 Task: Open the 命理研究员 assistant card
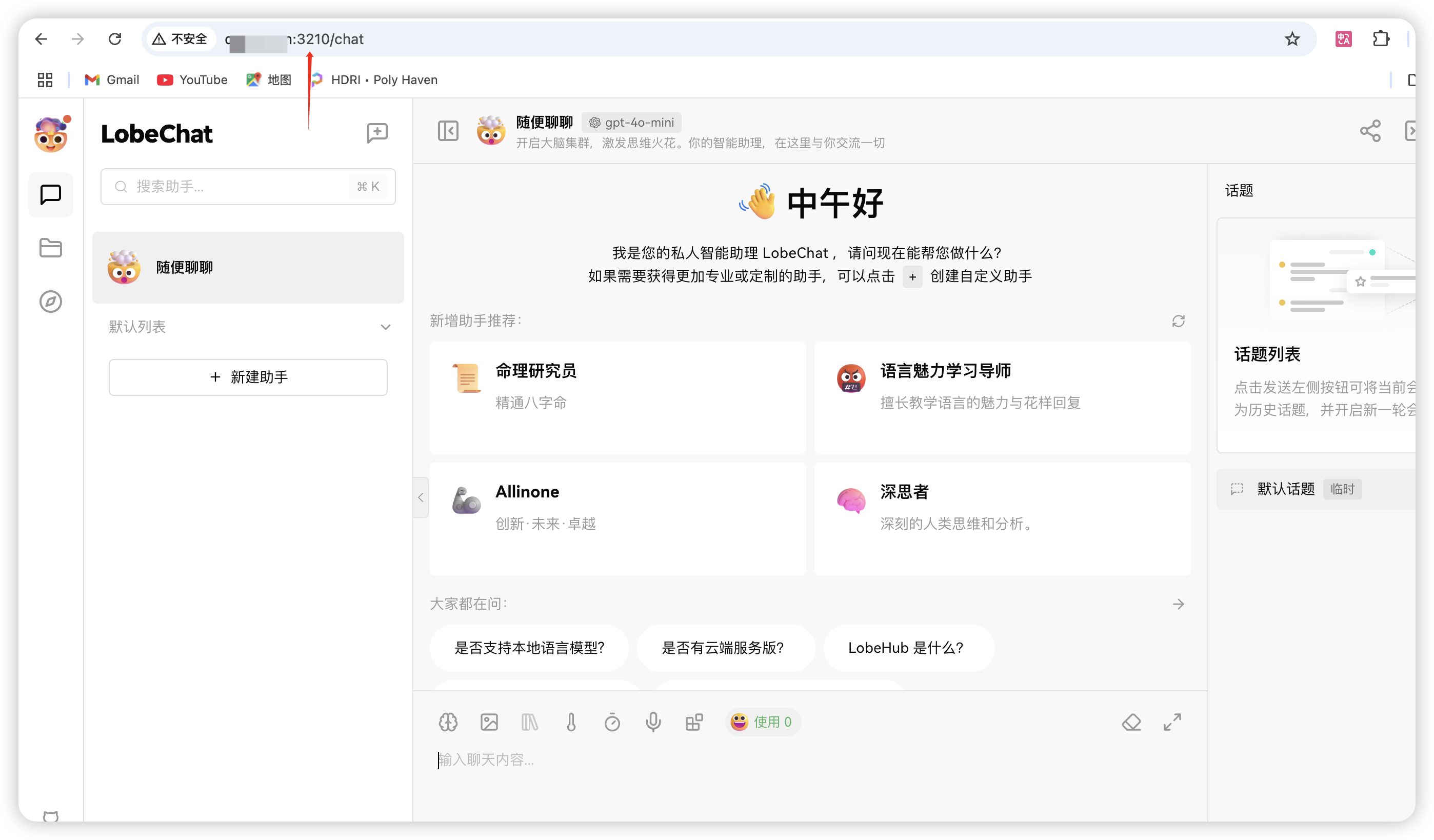618,398
